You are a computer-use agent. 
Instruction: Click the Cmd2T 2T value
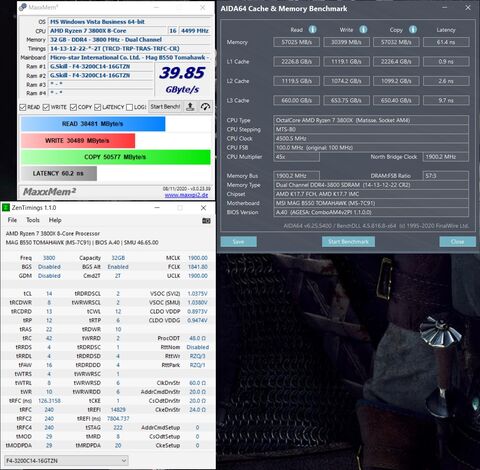[x=118, y=276]
